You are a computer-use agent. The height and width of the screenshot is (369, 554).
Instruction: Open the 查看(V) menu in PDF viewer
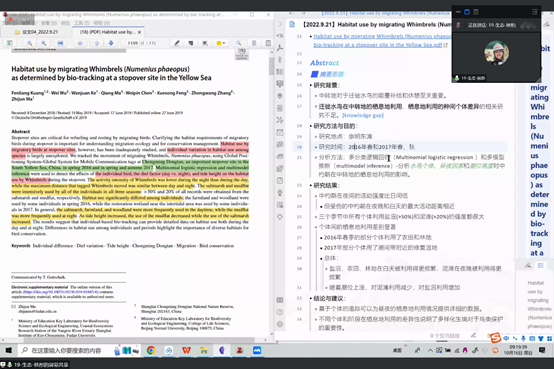pos(49,23)
